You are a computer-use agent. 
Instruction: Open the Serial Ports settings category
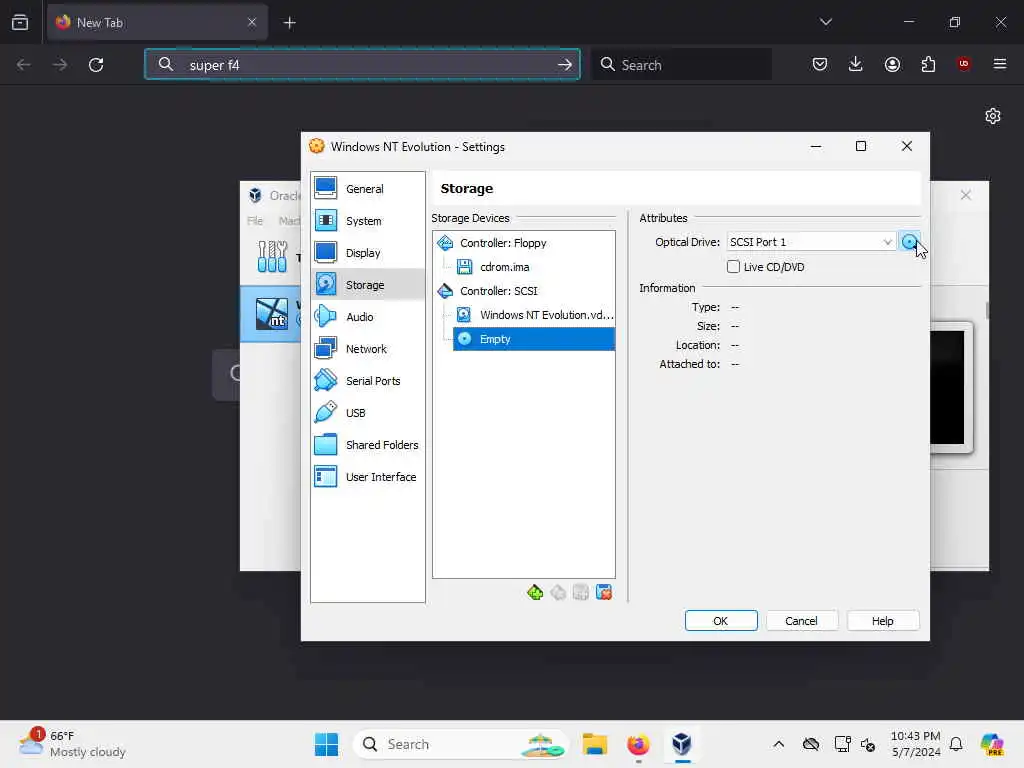tap(368, 381)
